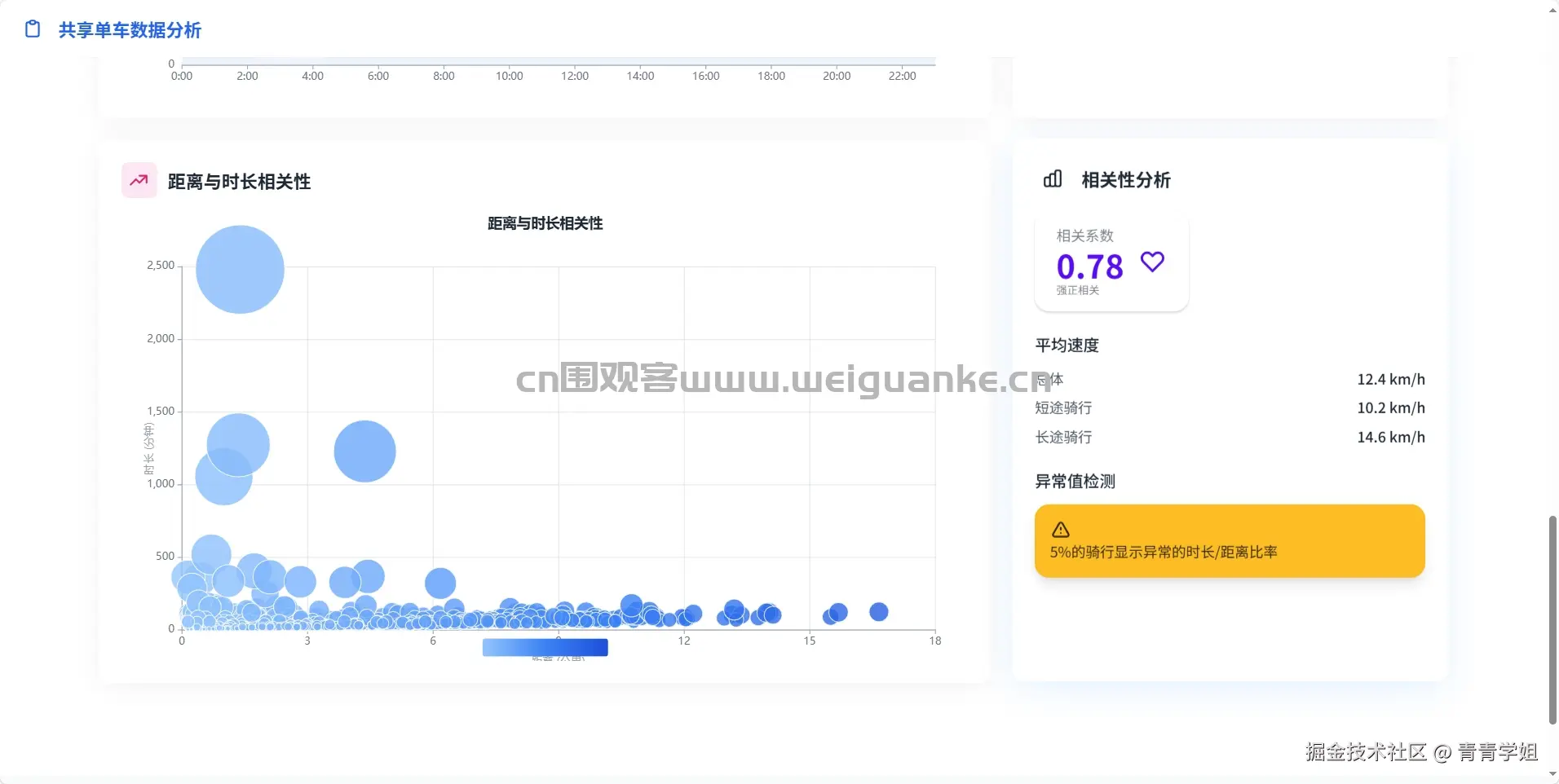
Task: Click the 12.4 km/h value
Action: (x=1391, y=379)
